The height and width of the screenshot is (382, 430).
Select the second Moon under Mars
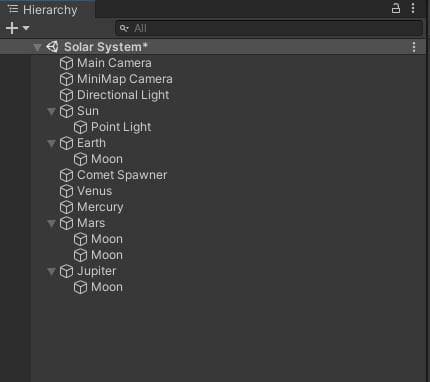(107, 255)
